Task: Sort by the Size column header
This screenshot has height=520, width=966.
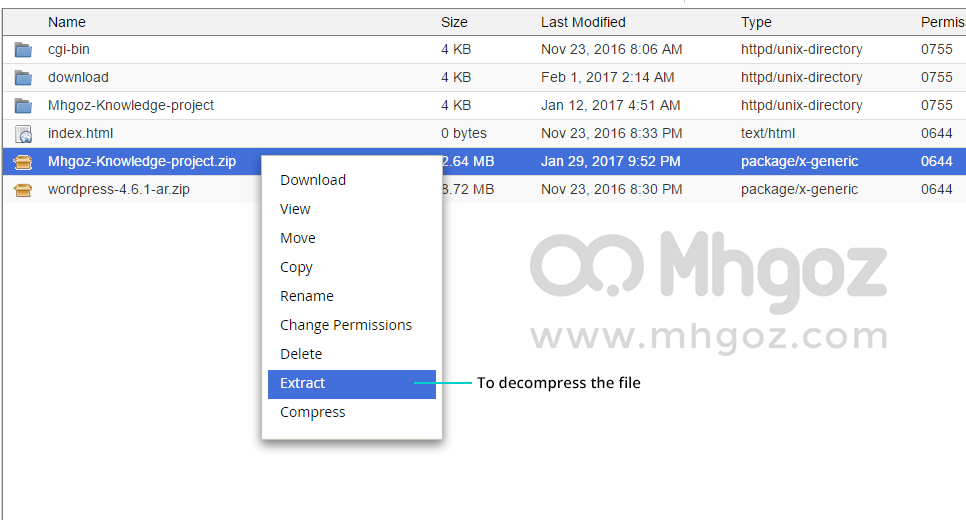Action: (454, 22)
